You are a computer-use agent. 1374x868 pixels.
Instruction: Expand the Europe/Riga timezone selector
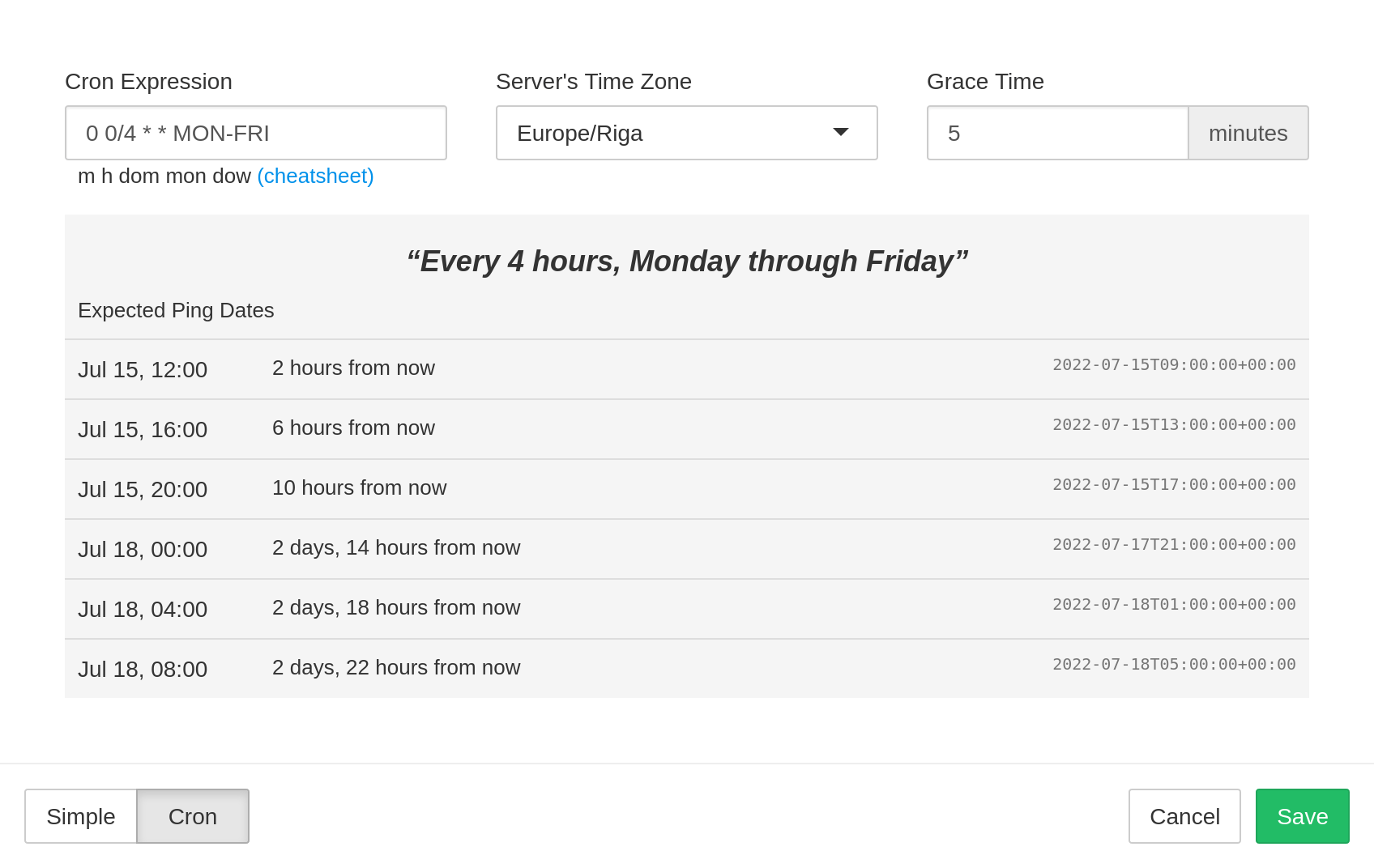[685, 133]
